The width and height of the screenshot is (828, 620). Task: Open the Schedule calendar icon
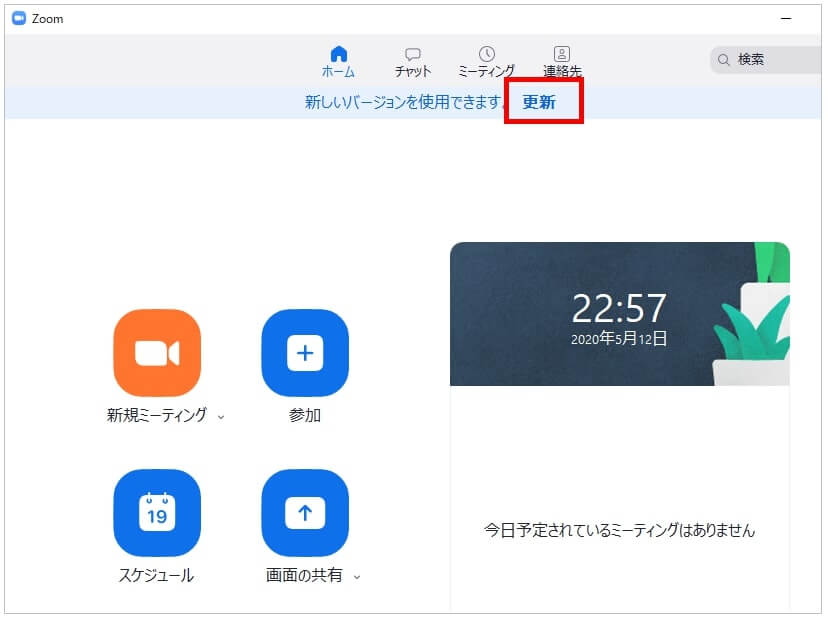point(157,513)
